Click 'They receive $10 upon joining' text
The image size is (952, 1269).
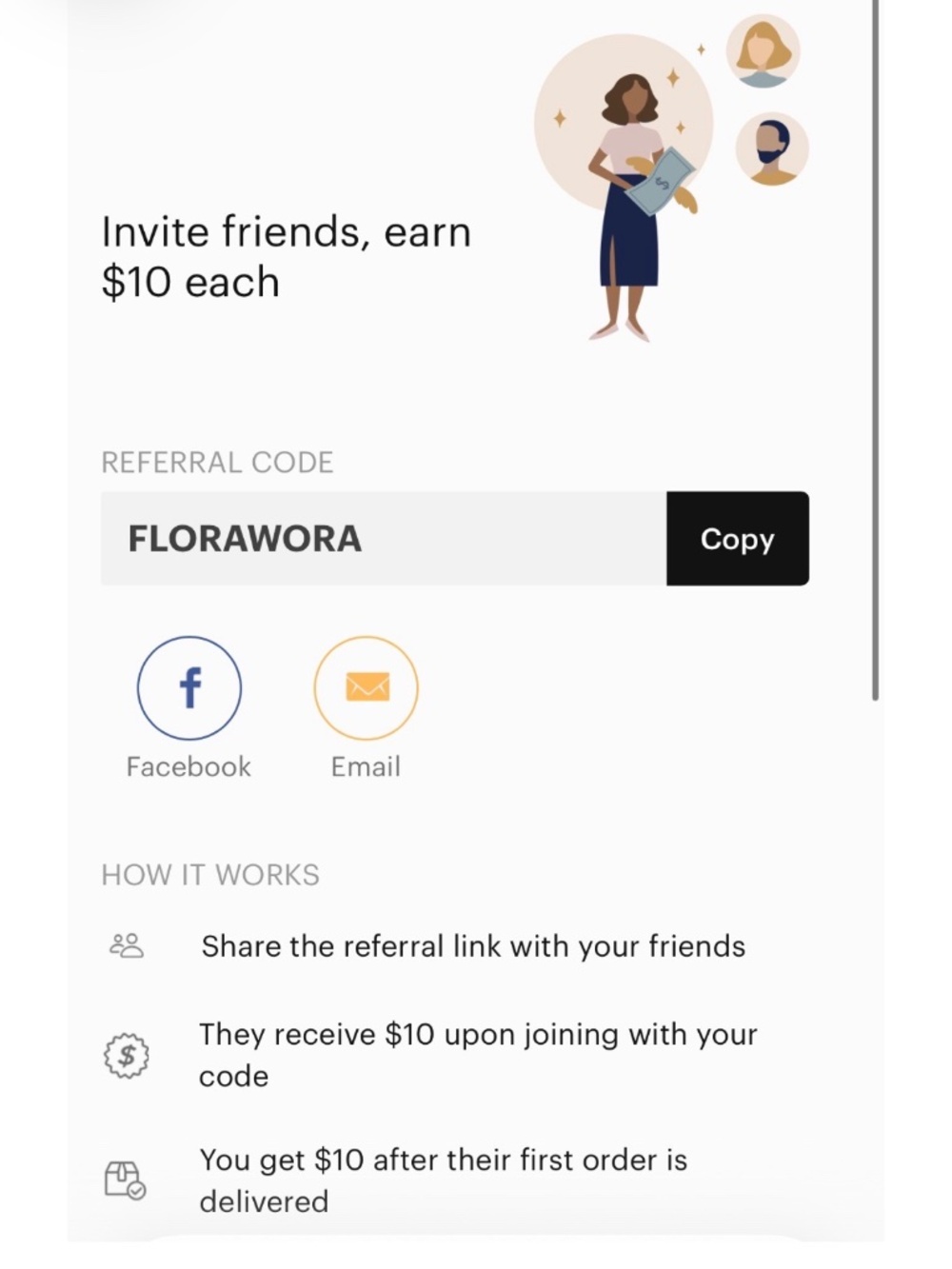point(478,1055)
